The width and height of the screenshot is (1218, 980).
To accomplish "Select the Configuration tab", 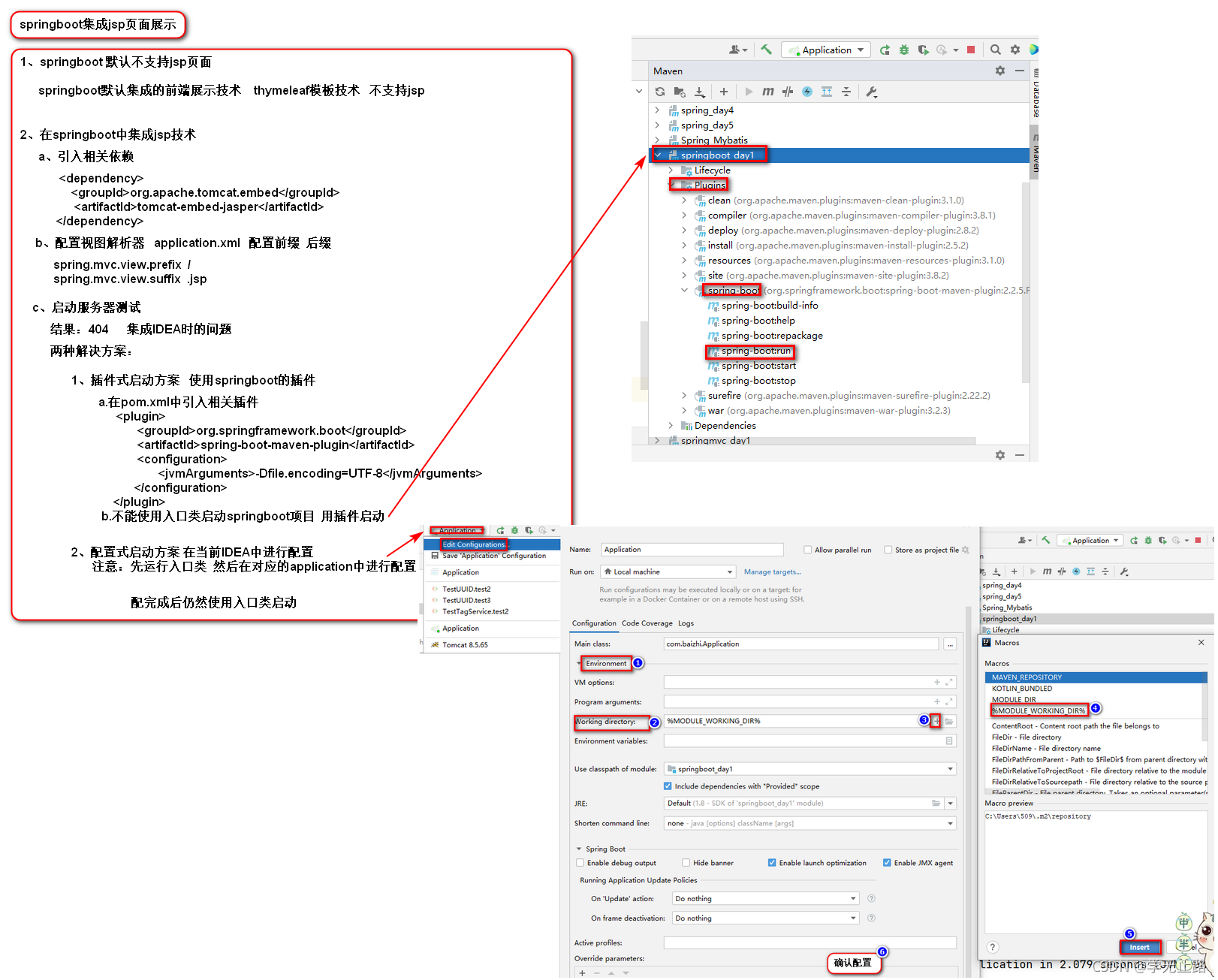I will [x=594, y=623].
